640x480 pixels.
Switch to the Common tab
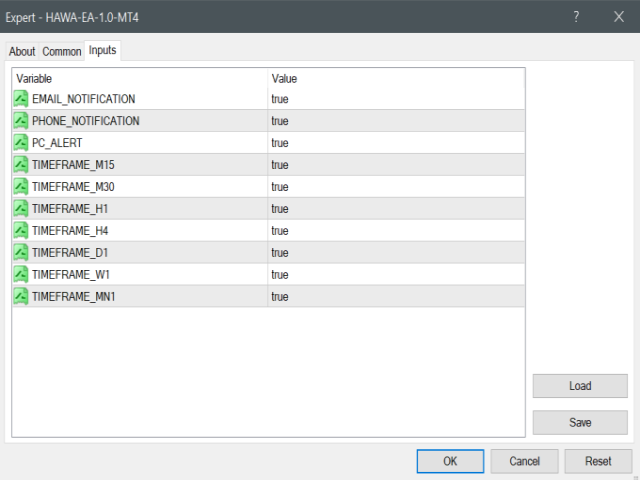click(x=62, y=52)
